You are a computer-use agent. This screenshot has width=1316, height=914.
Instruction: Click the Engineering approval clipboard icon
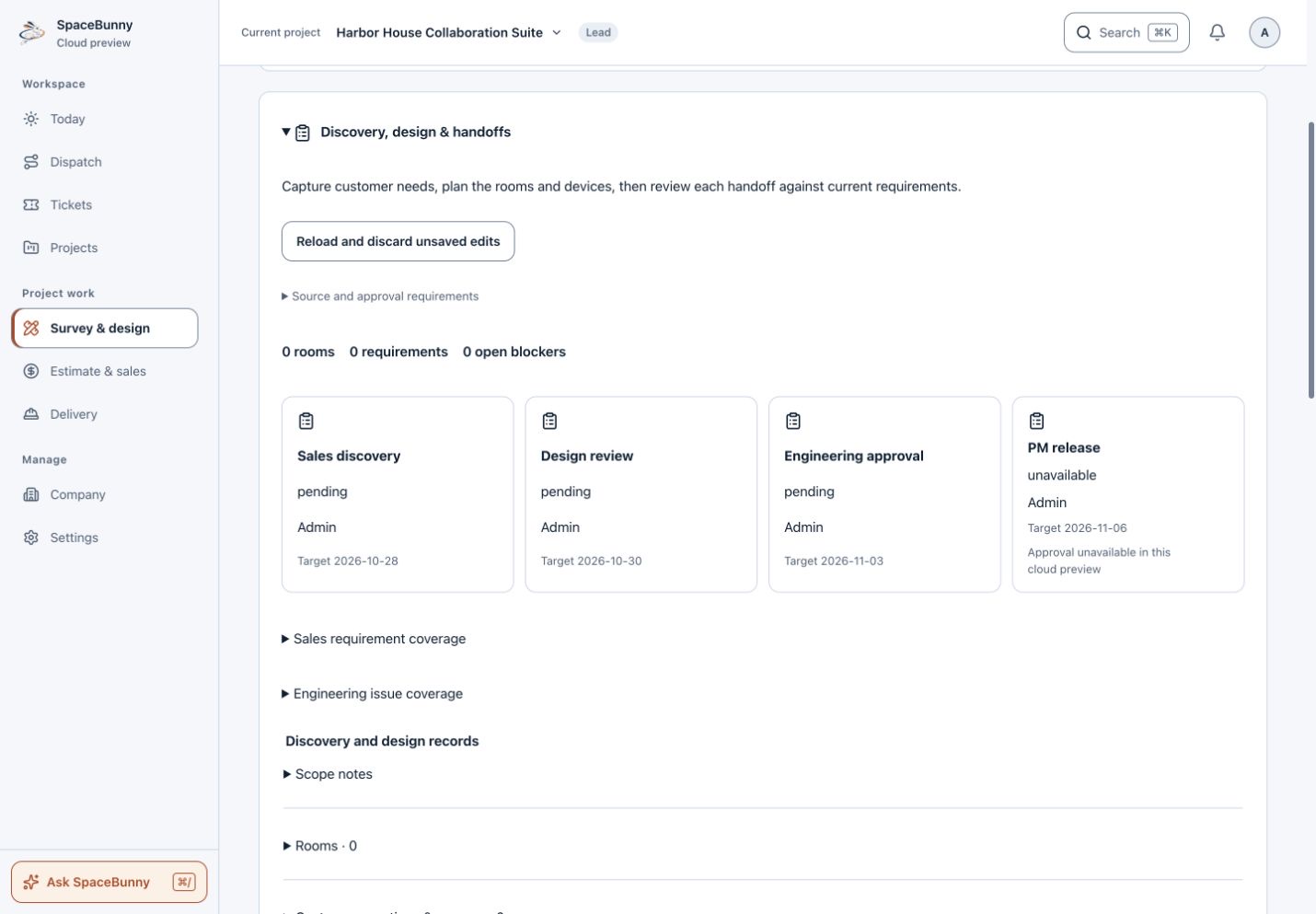793,421
